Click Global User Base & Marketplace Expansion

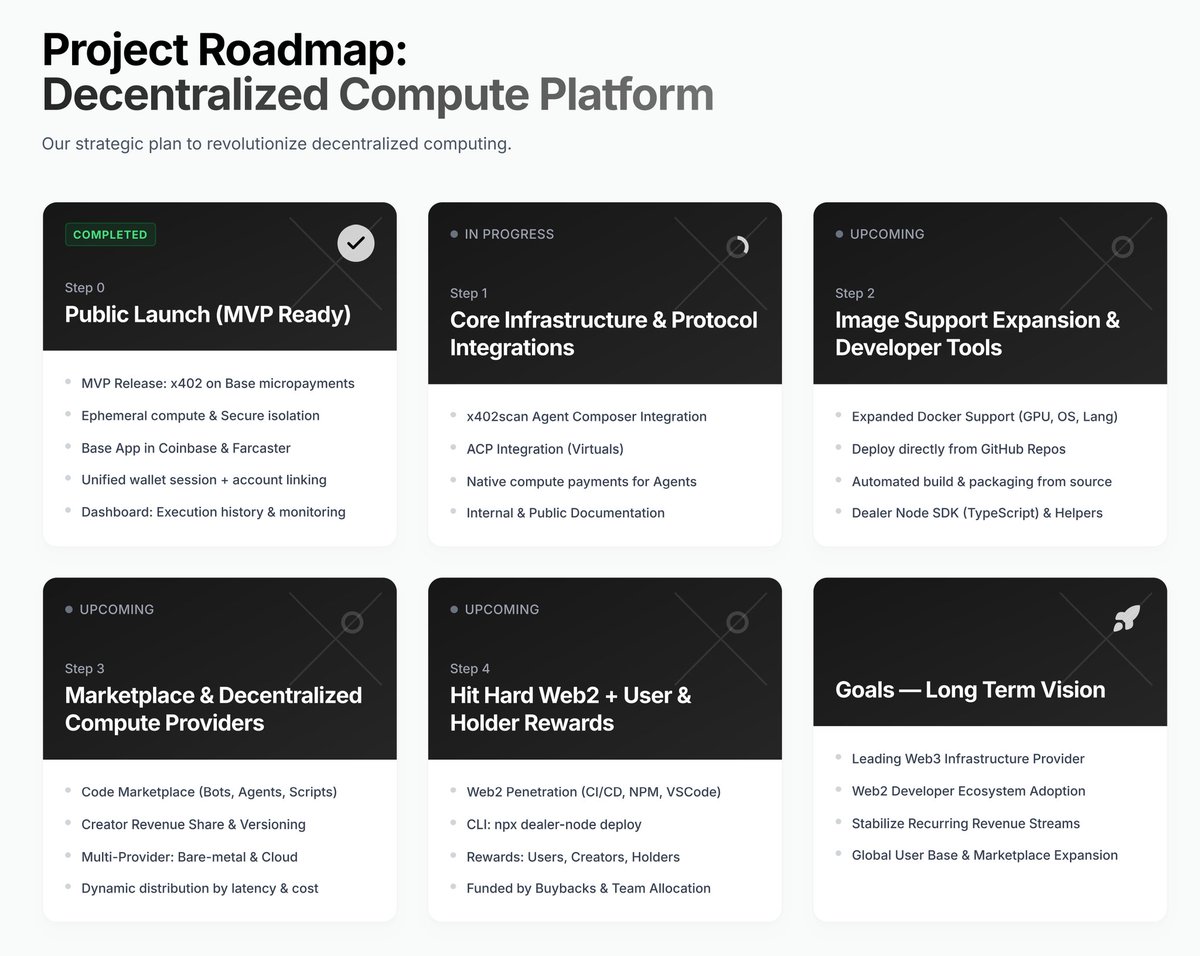(985, 855)
